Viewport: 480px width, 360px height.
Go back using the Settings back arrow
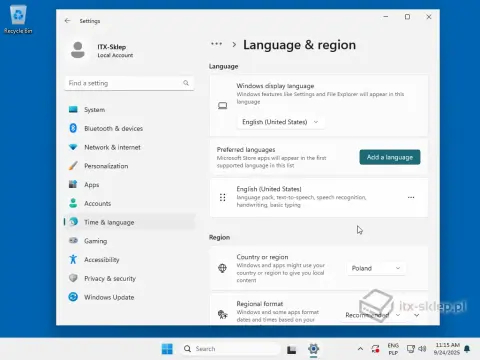coord(67,21)
